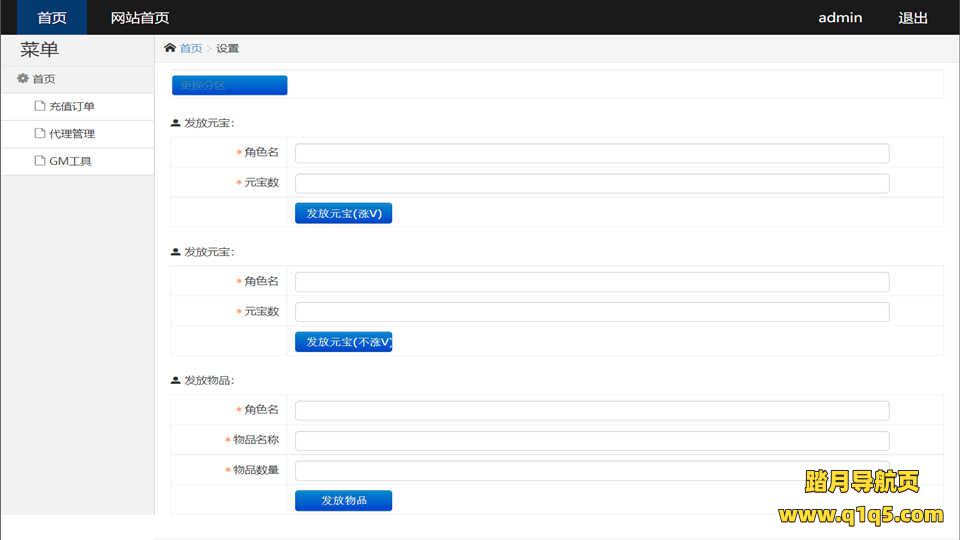
Task: Click user icon of the first 发放元宝 heading
Action: point(176,123)
